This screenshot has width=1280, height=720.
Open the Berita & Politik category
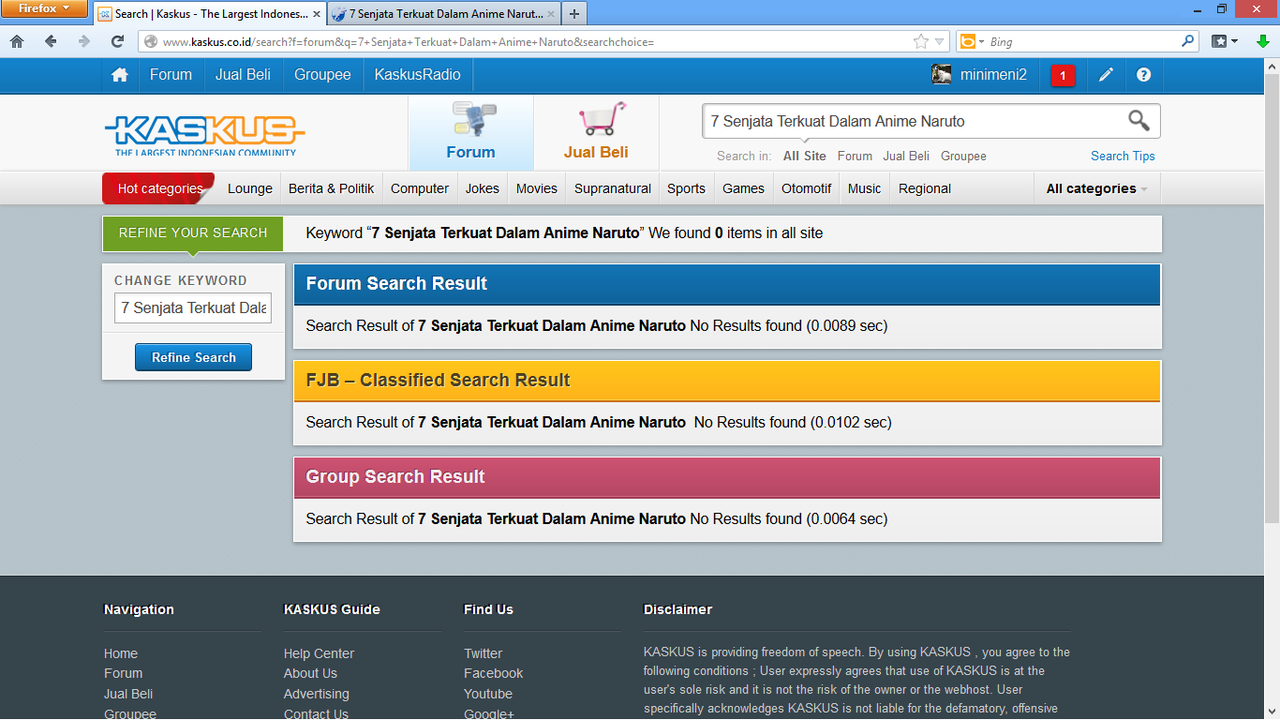pos(331,189)
